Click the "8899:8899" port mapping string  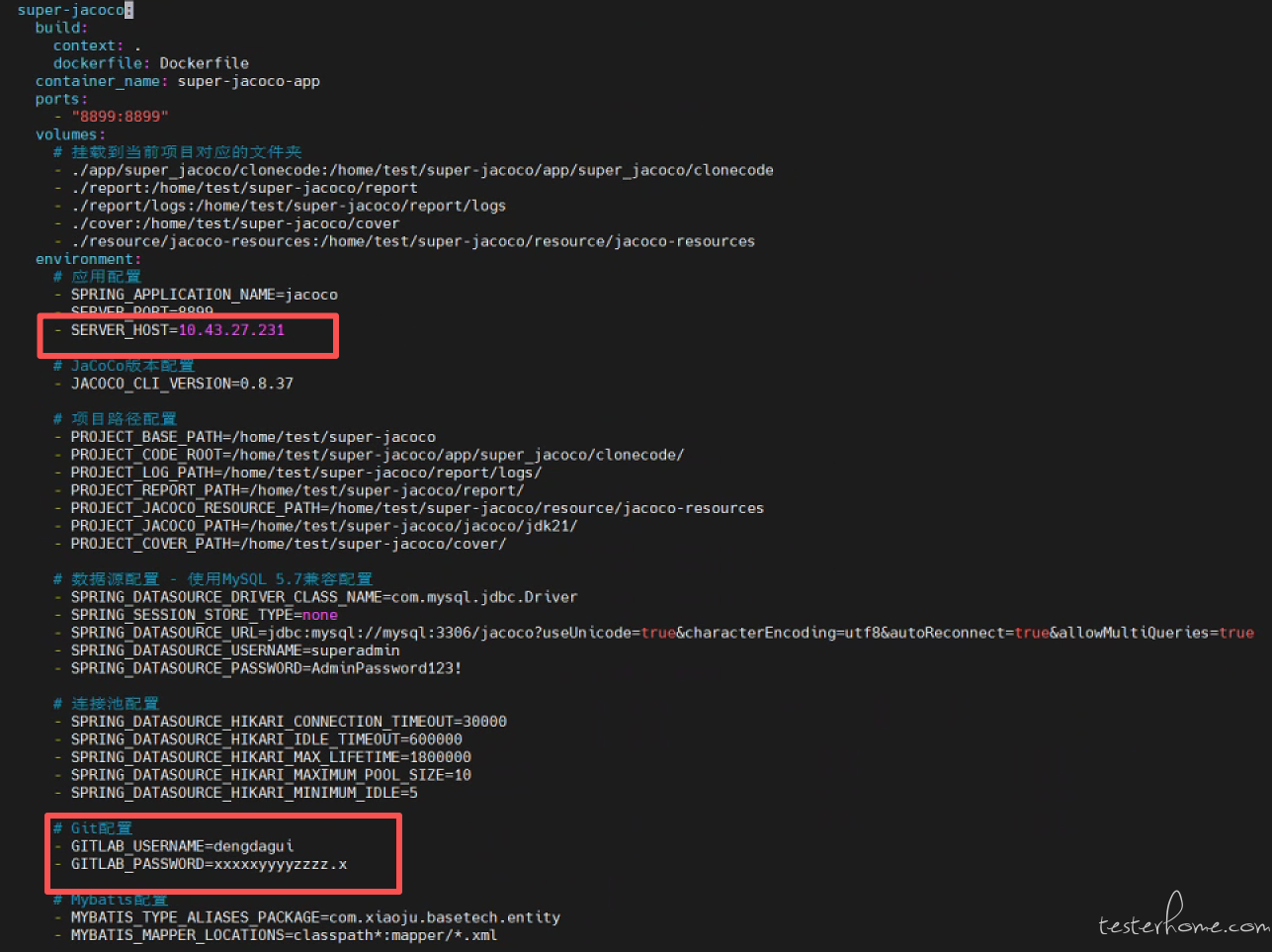120,117
